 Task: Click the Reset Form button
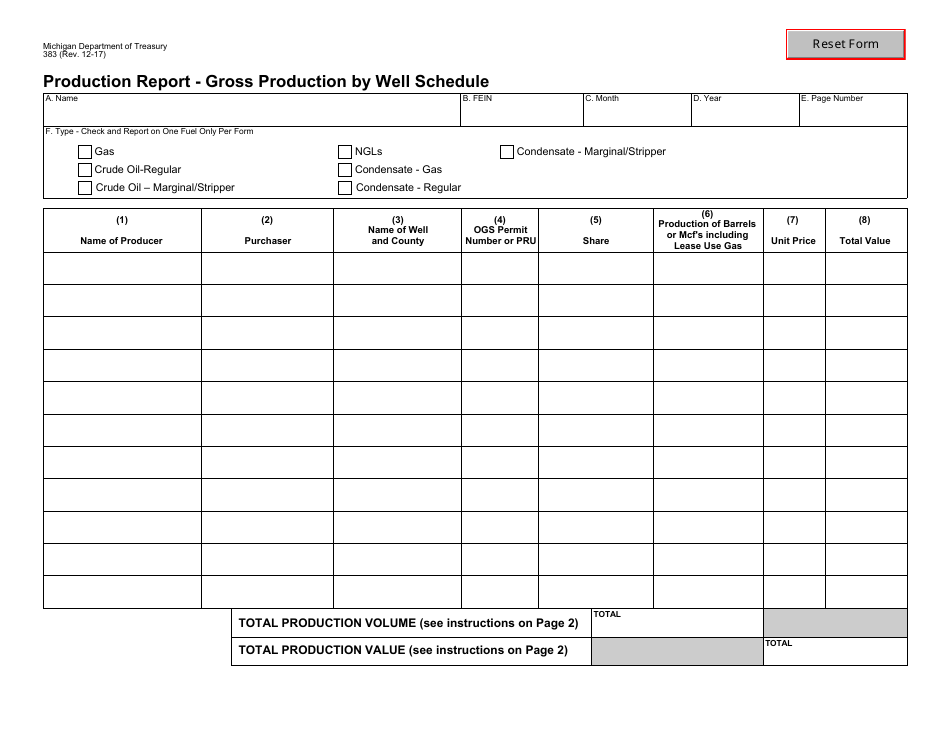coord(845,43)
